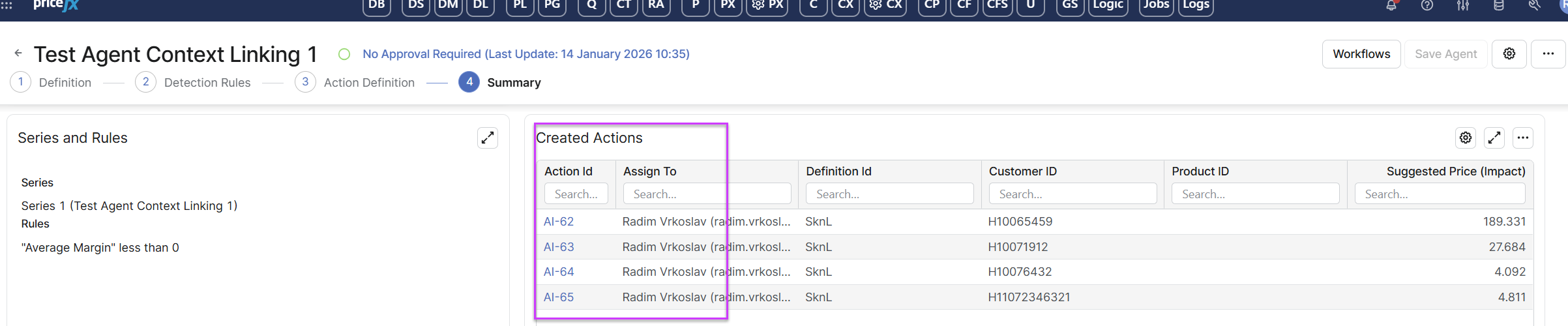Open action AI-63 link
The width and height of the screenshot is (1568, 326).
pyautogui.click(x=559, y=247)
